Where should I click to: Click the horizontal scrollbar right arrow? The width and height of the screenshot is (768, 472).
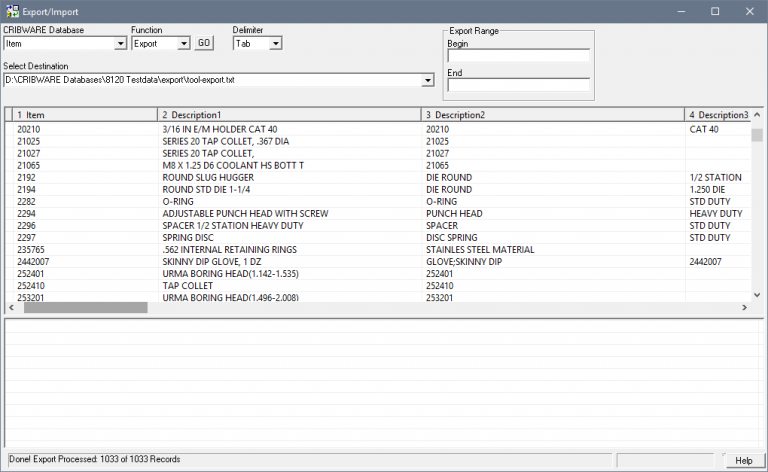(743, 308)
